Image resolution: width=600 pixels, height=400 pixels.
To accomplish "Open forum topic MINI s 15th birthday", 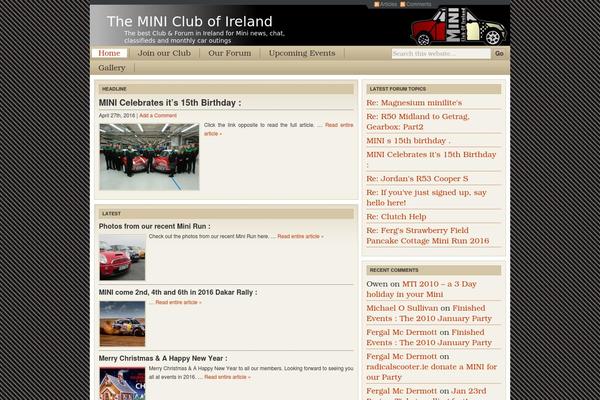I will pyautogui.click(x=408, y=141).
